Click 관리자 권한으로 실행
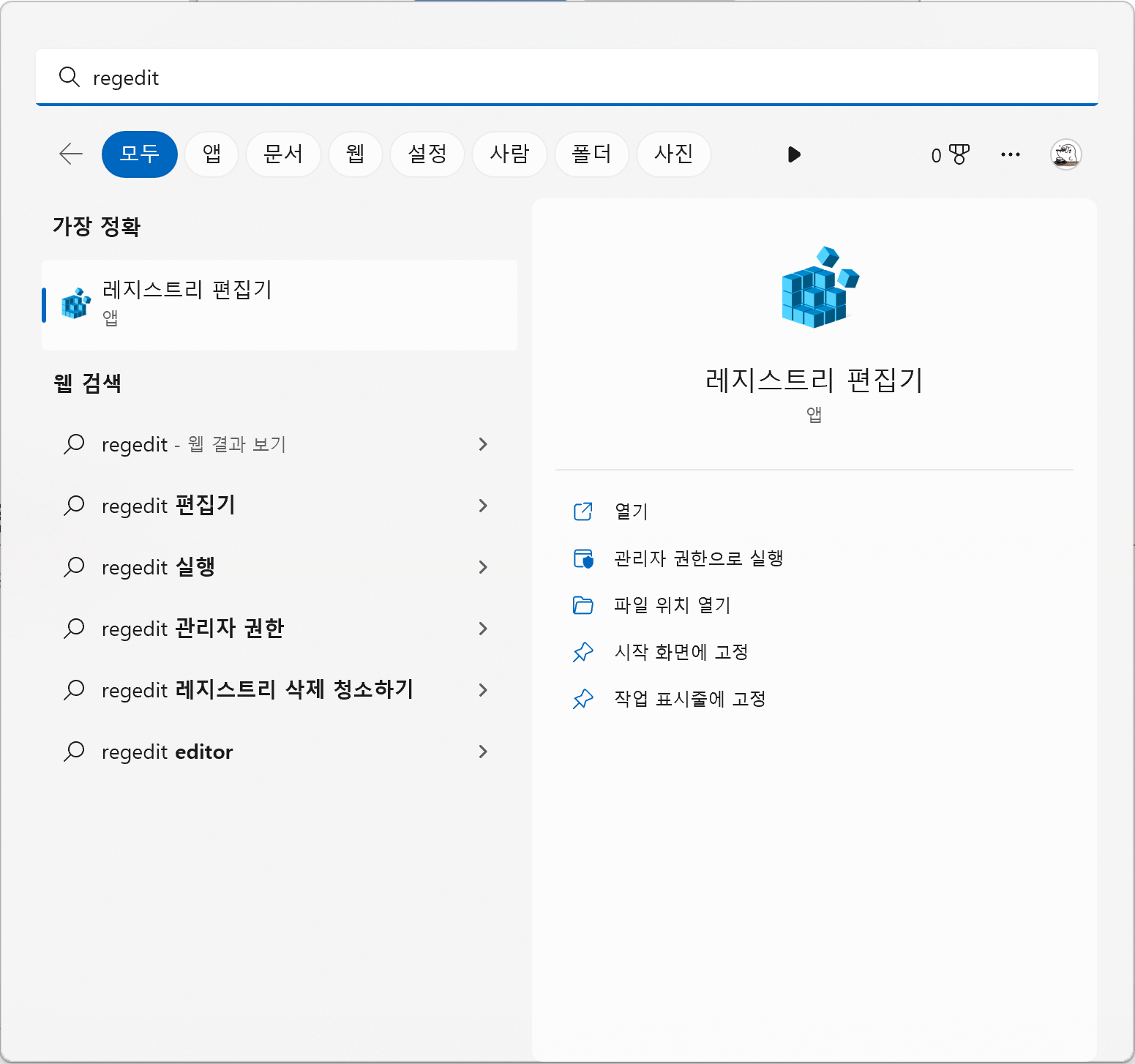Screen dimensions: 1135x1064 click(x=699, y=558)
